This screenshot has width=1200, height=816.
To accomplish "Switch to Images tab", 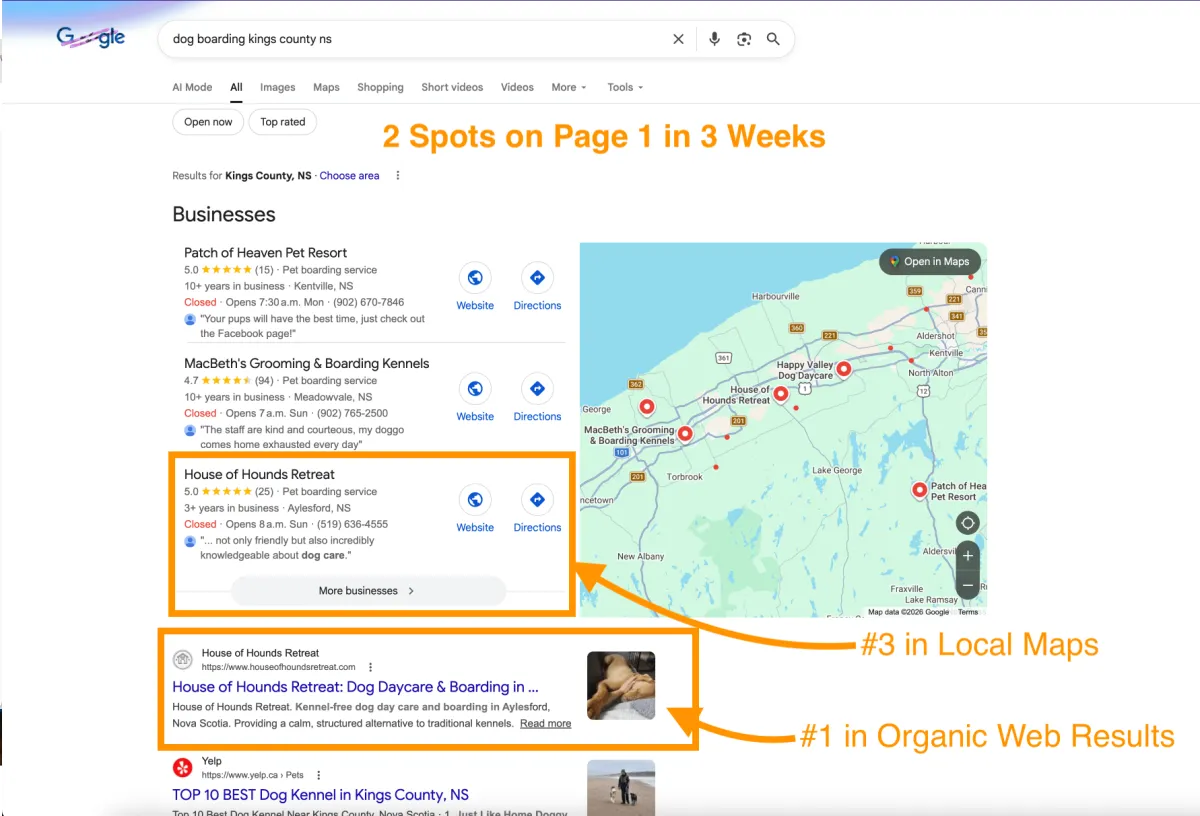I will [278, 87].
